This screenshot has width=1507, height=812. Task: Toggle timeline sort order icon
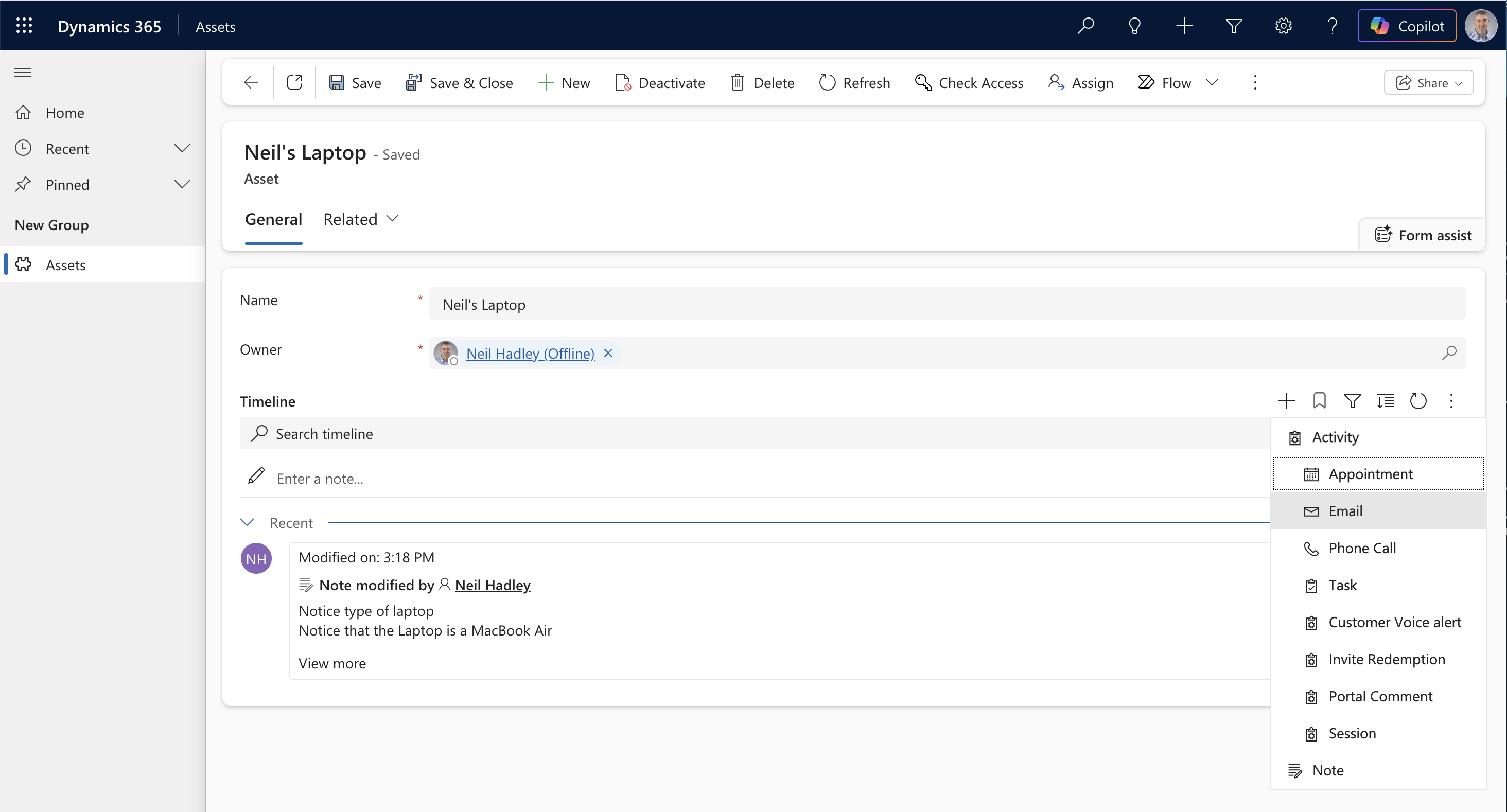[x=1385, y=401]
